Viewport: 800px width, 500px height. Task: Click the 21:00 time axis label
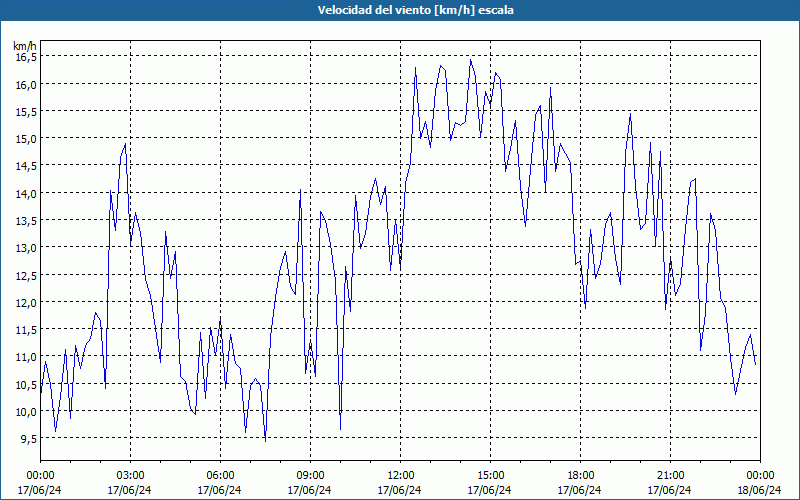point(670,476)
